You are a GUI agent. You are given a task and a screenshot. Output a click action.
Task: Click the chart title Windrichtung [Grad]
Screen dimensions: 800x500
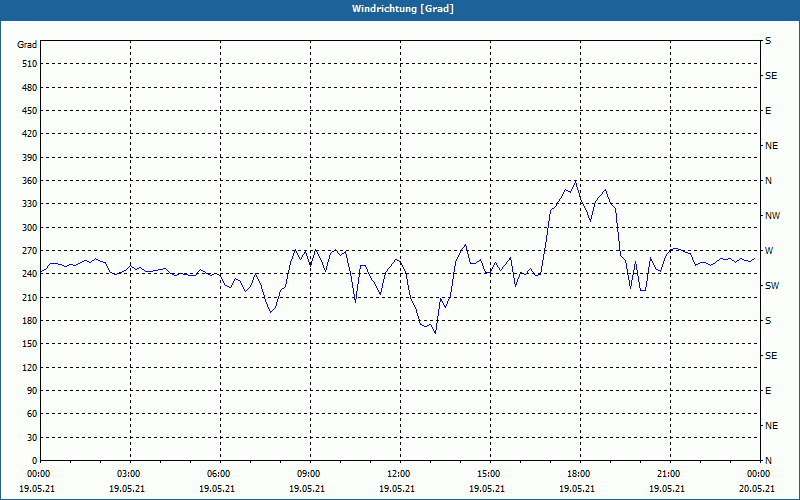point(403,9)
